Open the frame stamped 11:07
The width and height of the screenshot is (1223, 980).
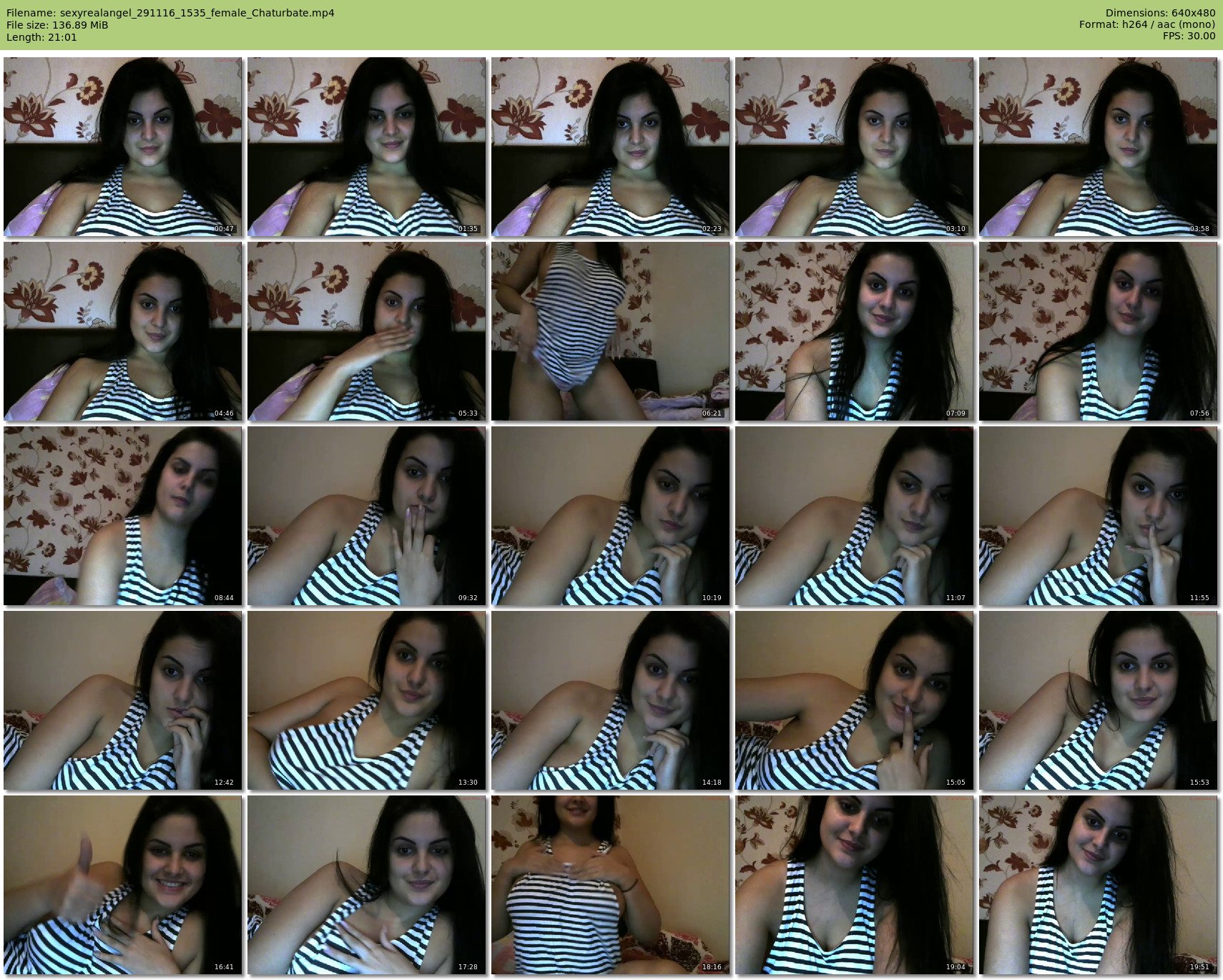(854, 516)
